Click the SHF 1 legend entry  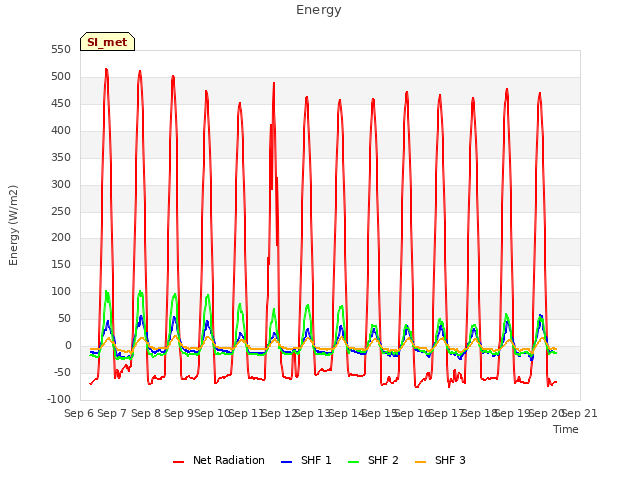[x=306, y=460]
